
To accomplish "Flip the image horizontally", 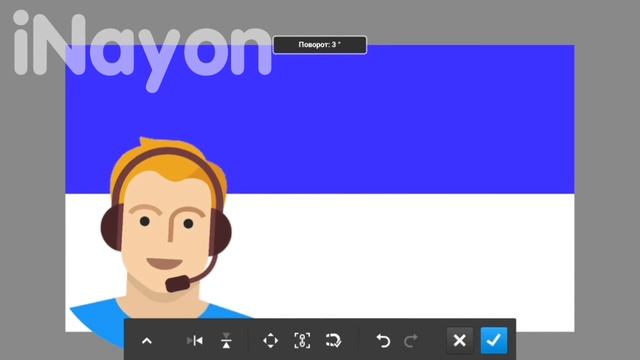I will point(195,340).
